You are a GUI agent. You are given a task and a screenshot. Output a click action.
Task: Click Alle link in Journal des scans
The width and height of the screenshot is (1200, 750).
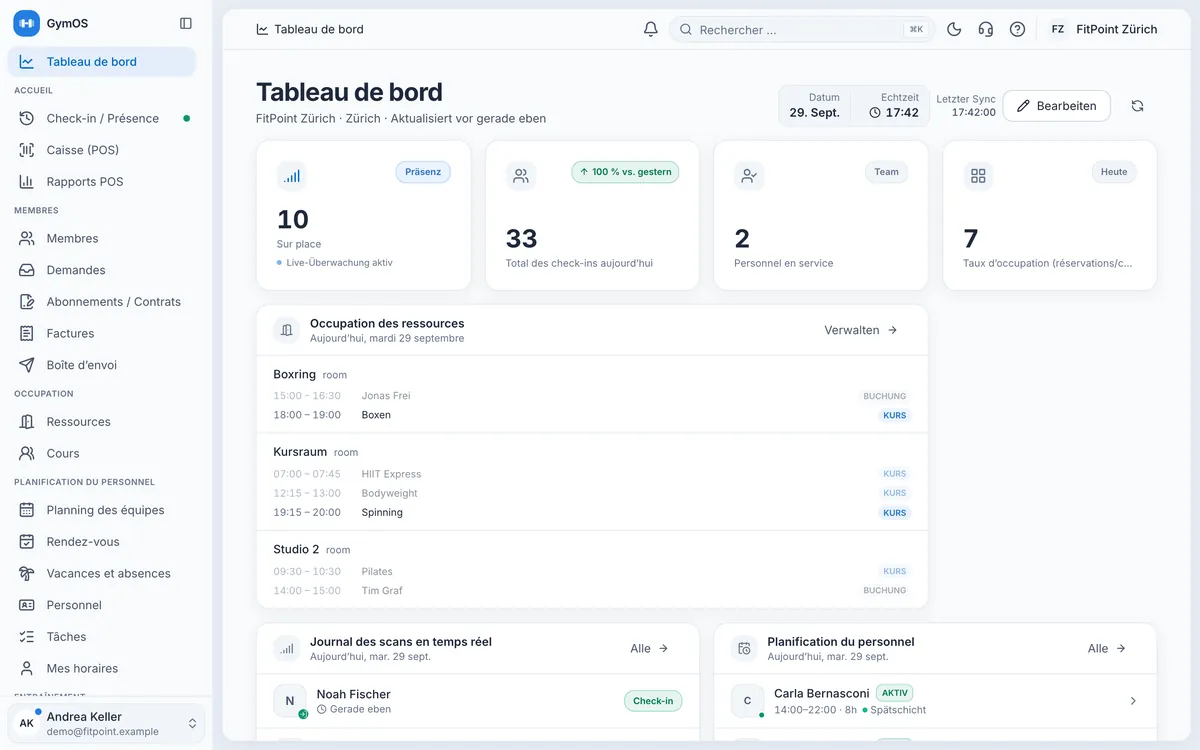(x=649, y=649)
